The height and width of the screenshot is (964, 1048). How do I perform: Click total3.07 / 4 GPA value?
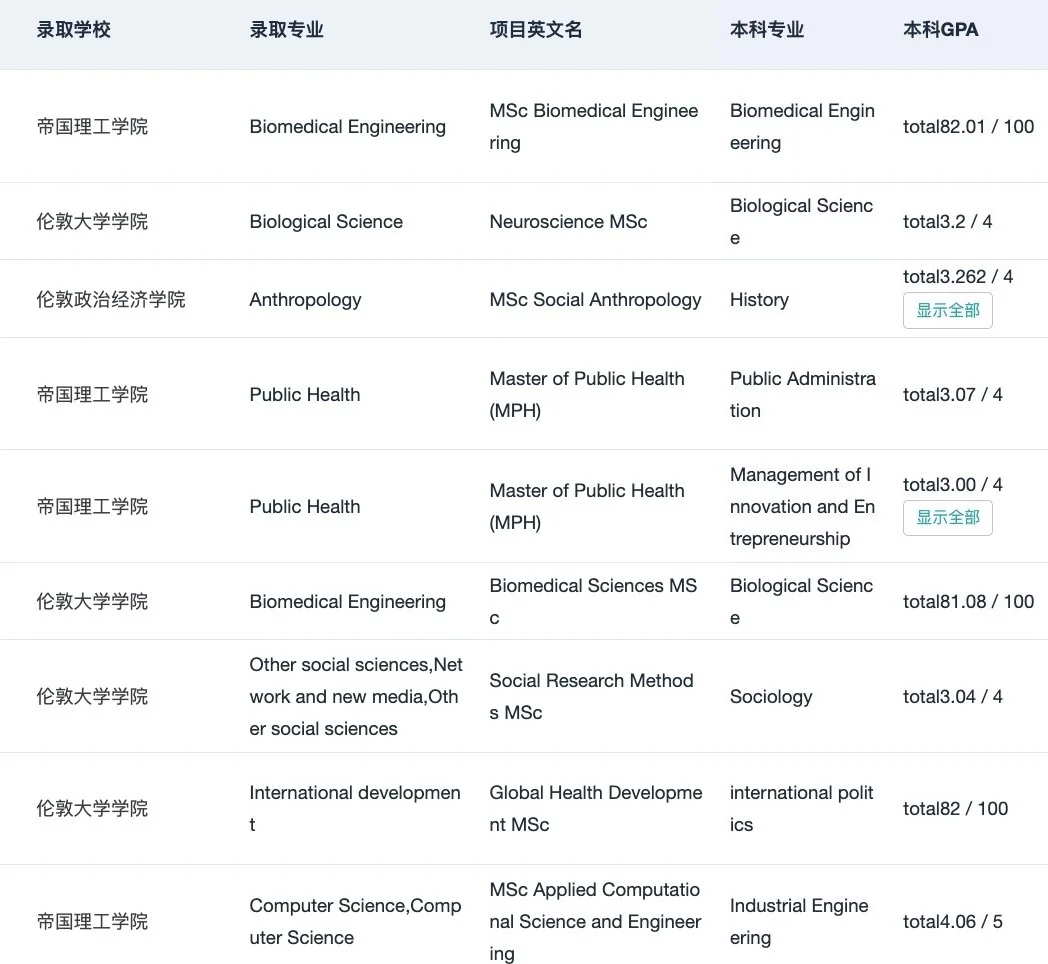952,394
